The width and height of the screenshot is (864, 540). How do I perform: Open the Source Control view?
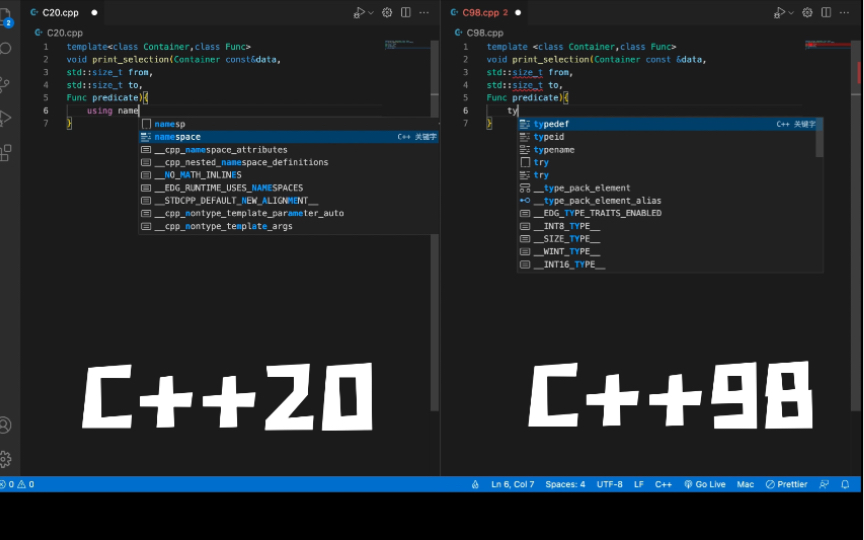tap(6, 84)
